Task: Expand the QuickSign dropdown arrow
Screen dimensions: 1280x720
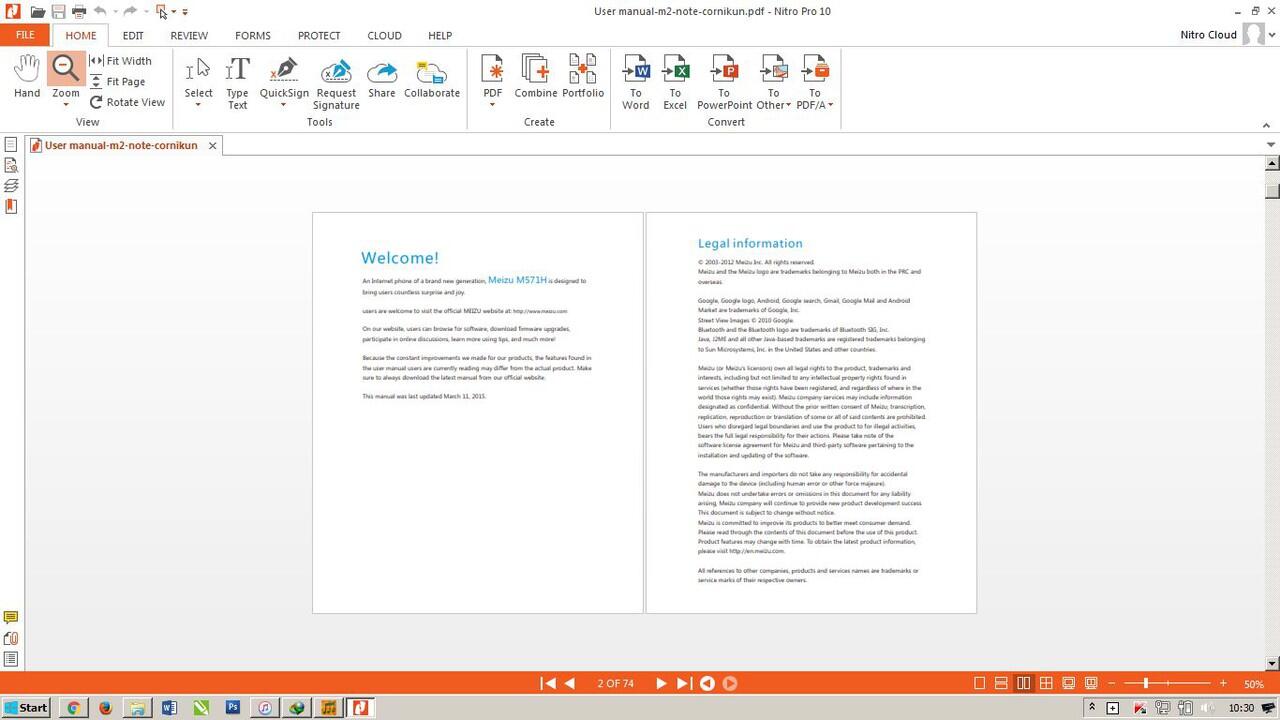Action: 283,105
